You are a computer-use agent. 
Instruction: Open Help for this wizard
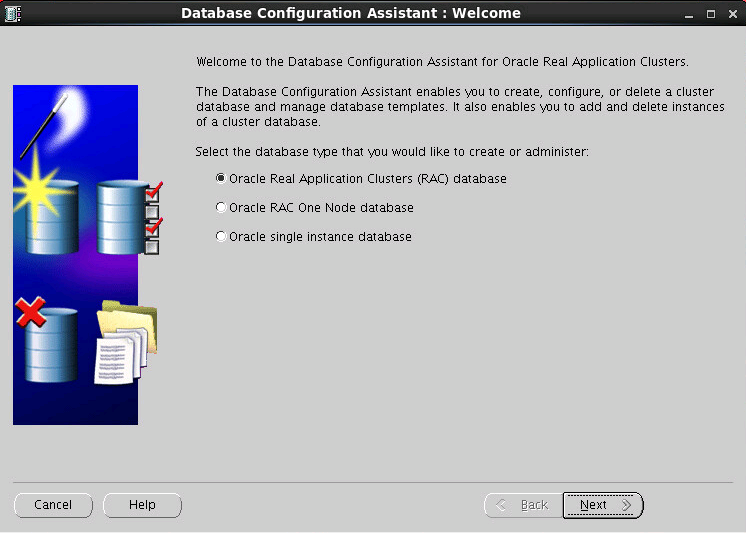click(142, 505)
